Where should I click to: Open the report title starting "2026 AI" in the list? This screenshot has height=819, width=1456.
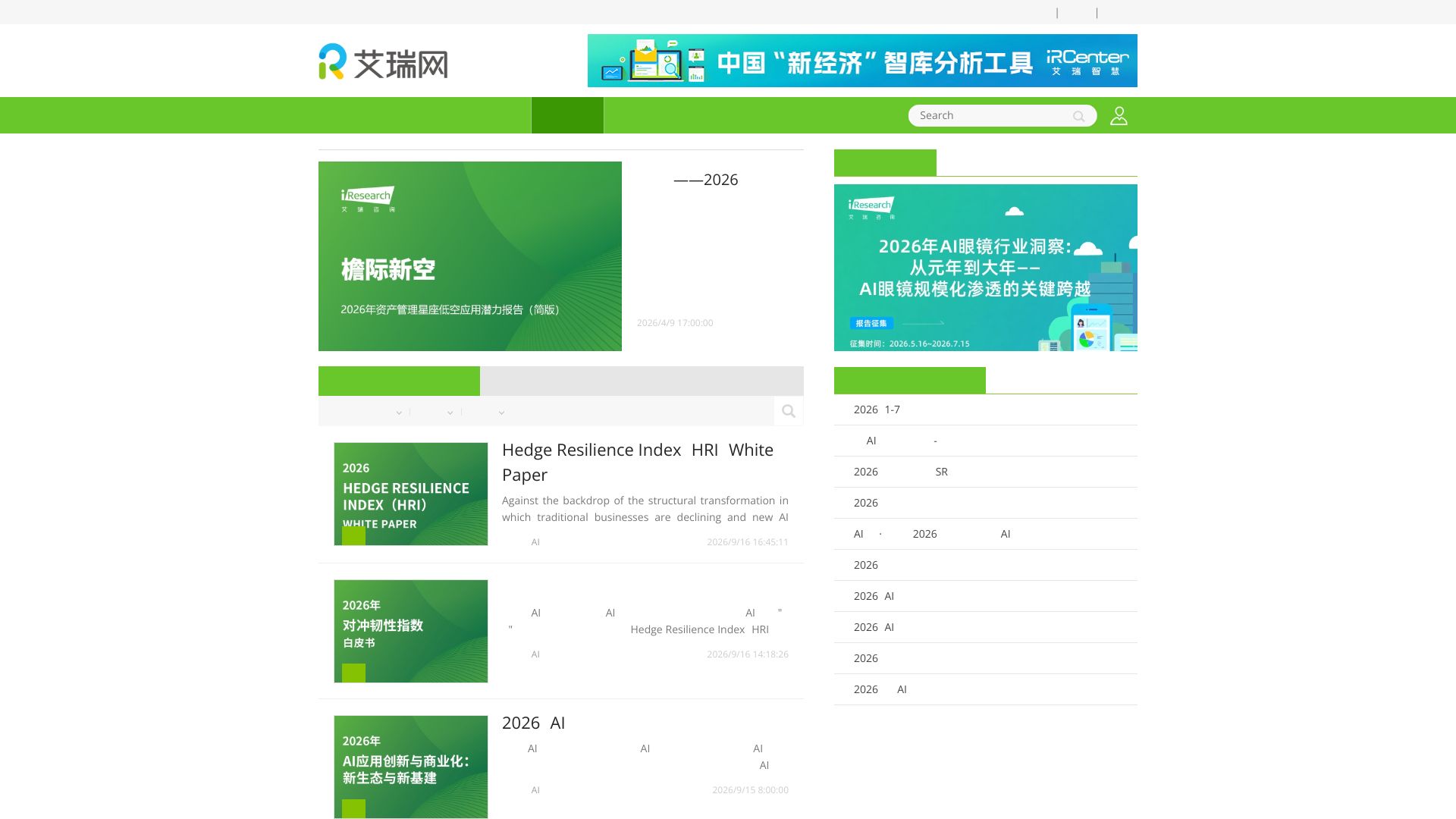pos(534,723)
